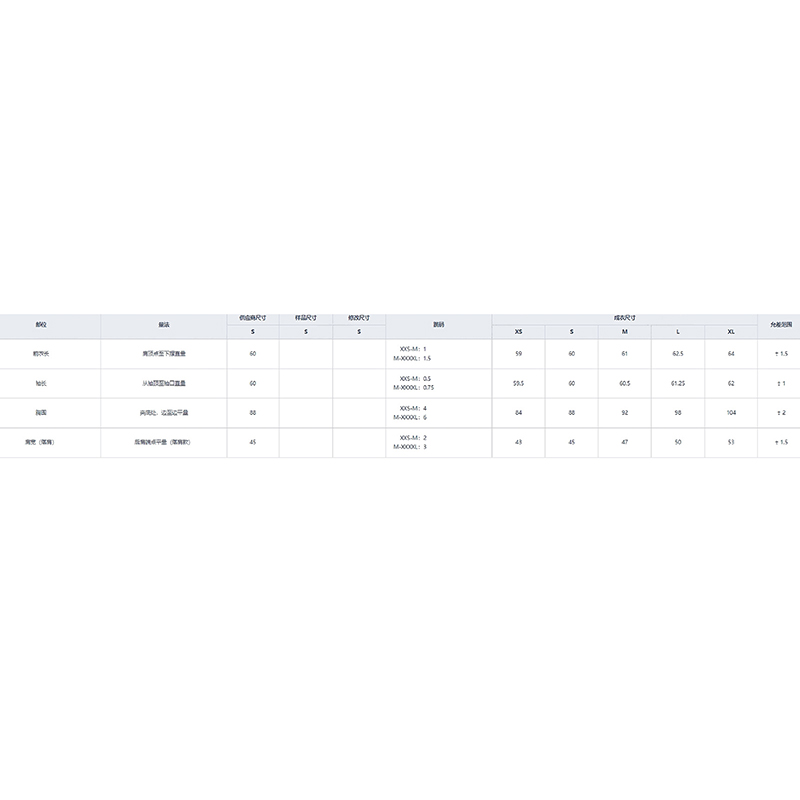Viewport: 800px width, 800px height.
Task: Select the 104 value in XL column
Action: [x=731, y=412]
